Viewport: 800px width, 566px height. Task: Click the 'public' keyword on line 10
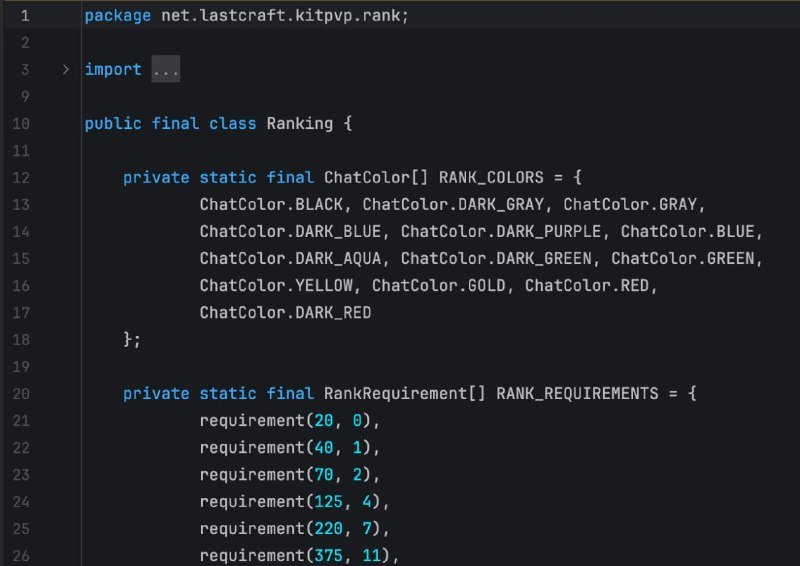point(113,124)
